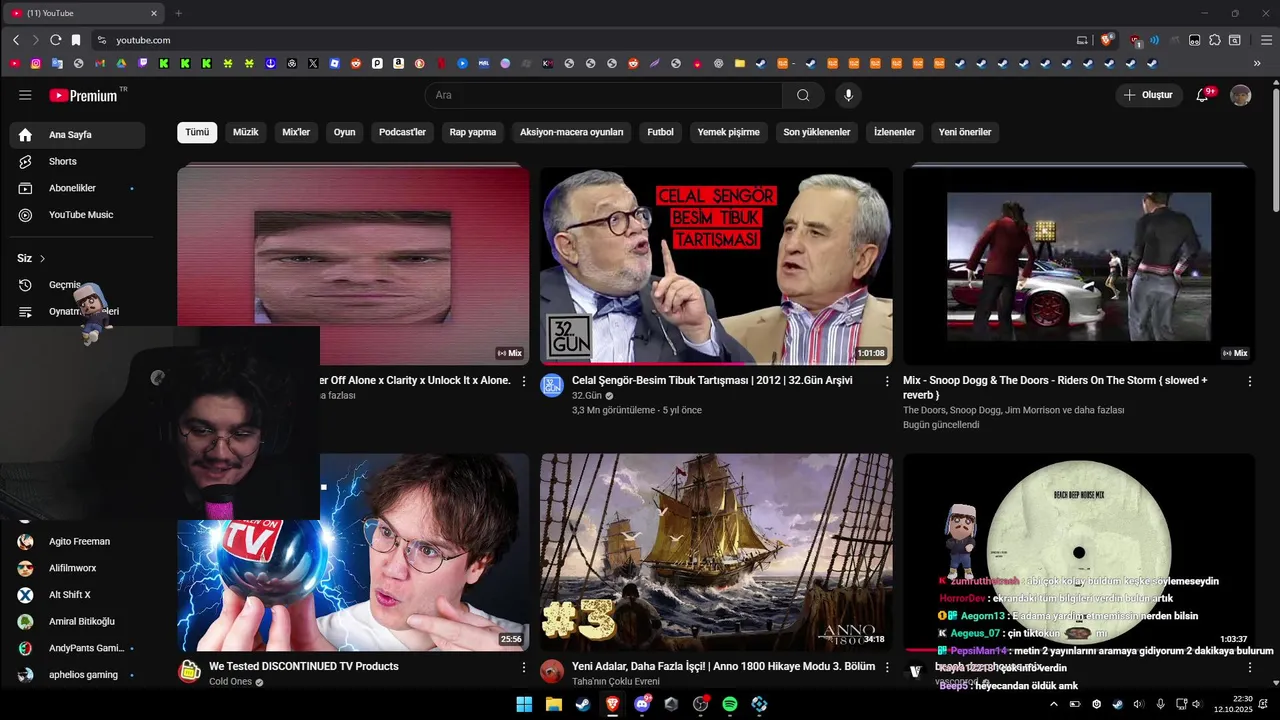Click the search magnifier button
Image resolution: width=1280 pixels, height=720 pixels.
click(803, 95)
